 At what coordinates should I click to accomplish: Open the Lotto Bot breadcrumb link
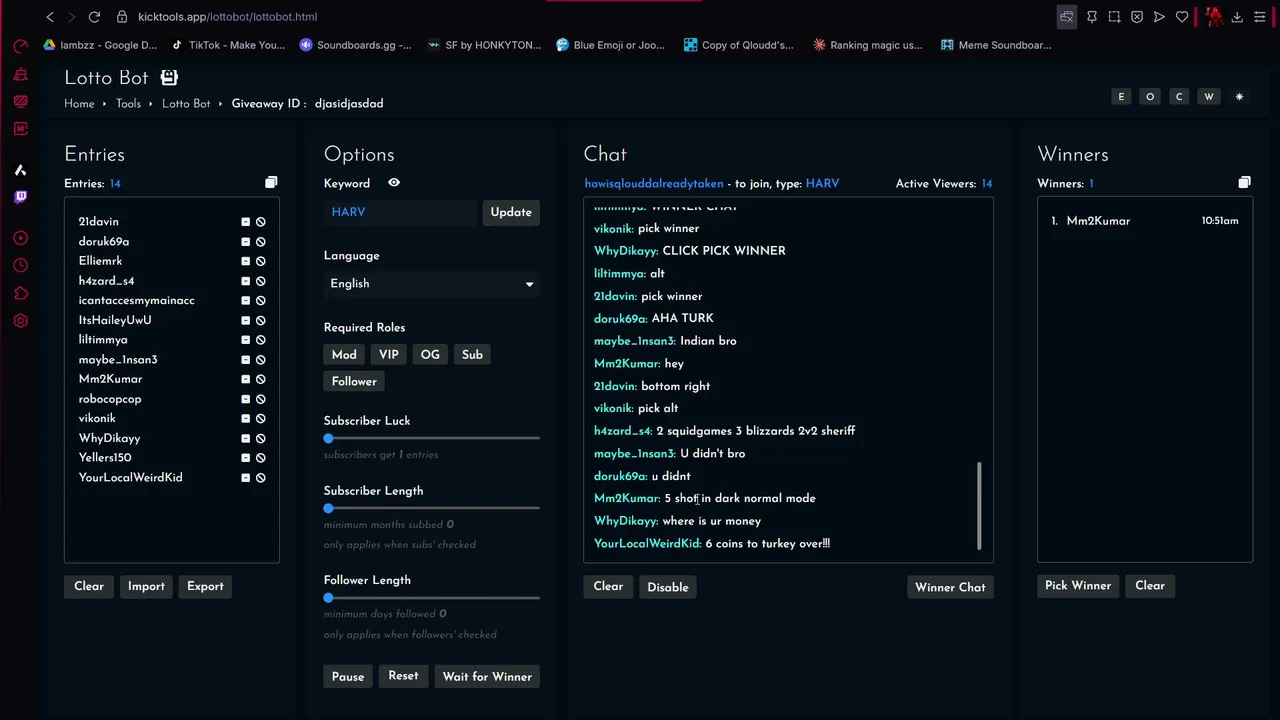point(186,104)
